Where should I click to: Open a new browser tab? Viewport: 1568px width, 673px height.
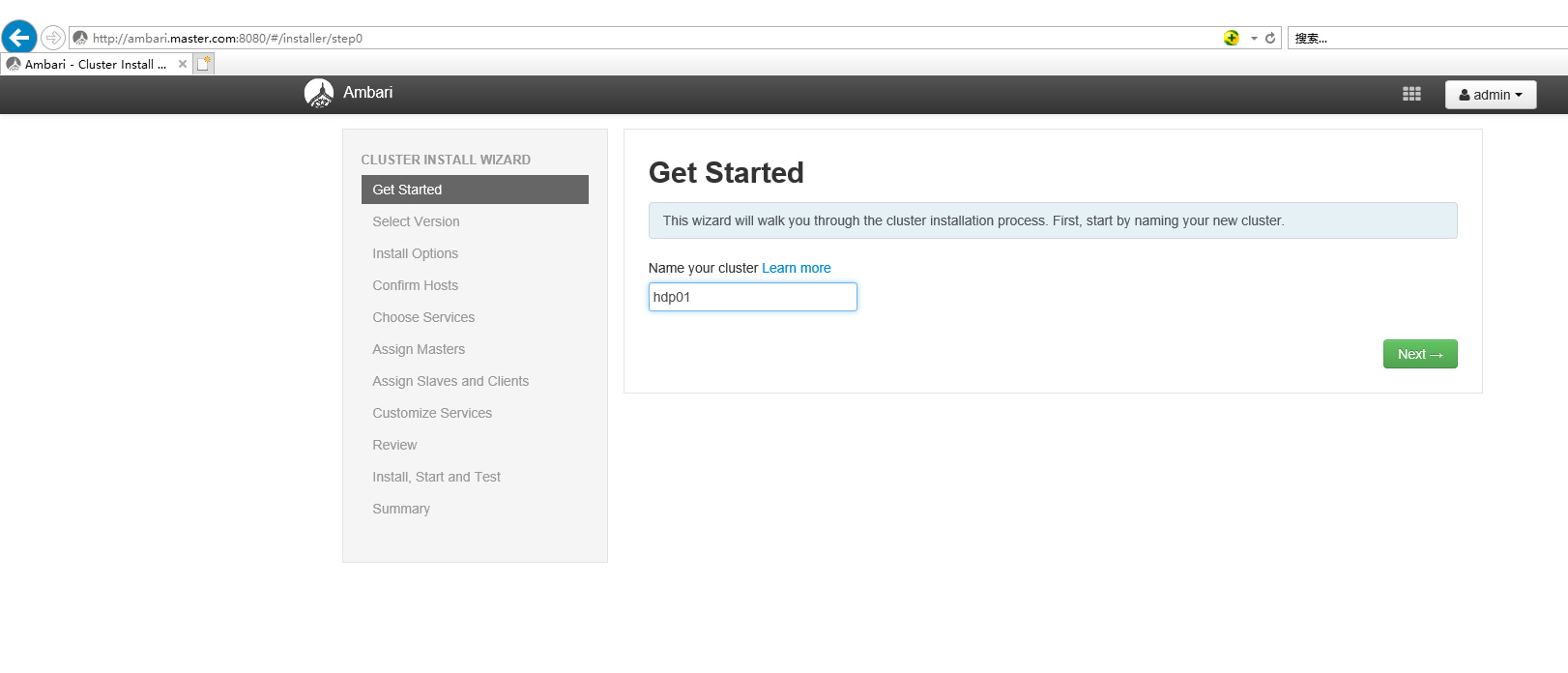point(204,64)
